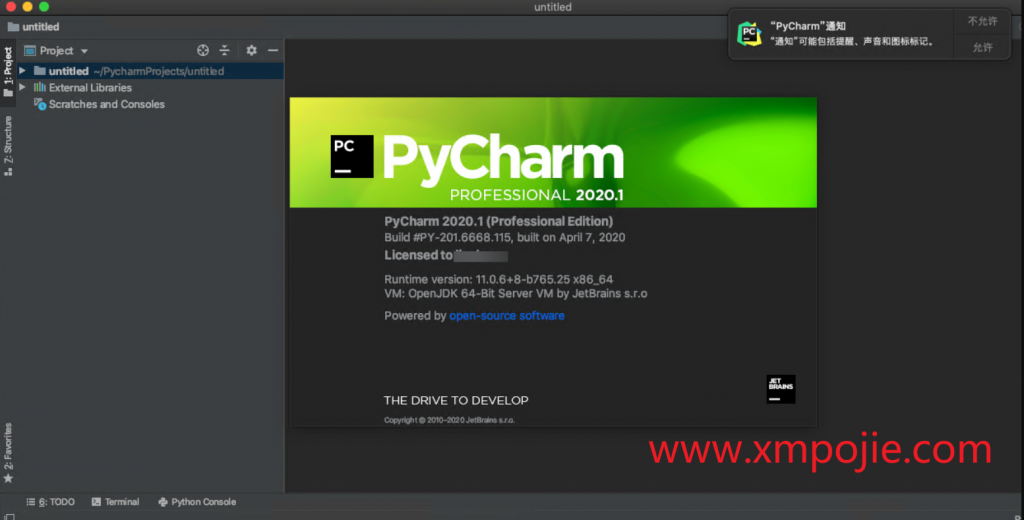Open the Python Console tool window
Screen dimensions: 1024x520
(197, 502)
